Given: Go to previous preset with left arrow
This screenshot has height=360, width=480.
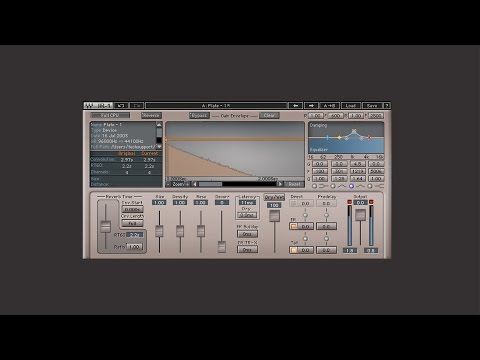Looking at the screenshot, I should point(295,106).
